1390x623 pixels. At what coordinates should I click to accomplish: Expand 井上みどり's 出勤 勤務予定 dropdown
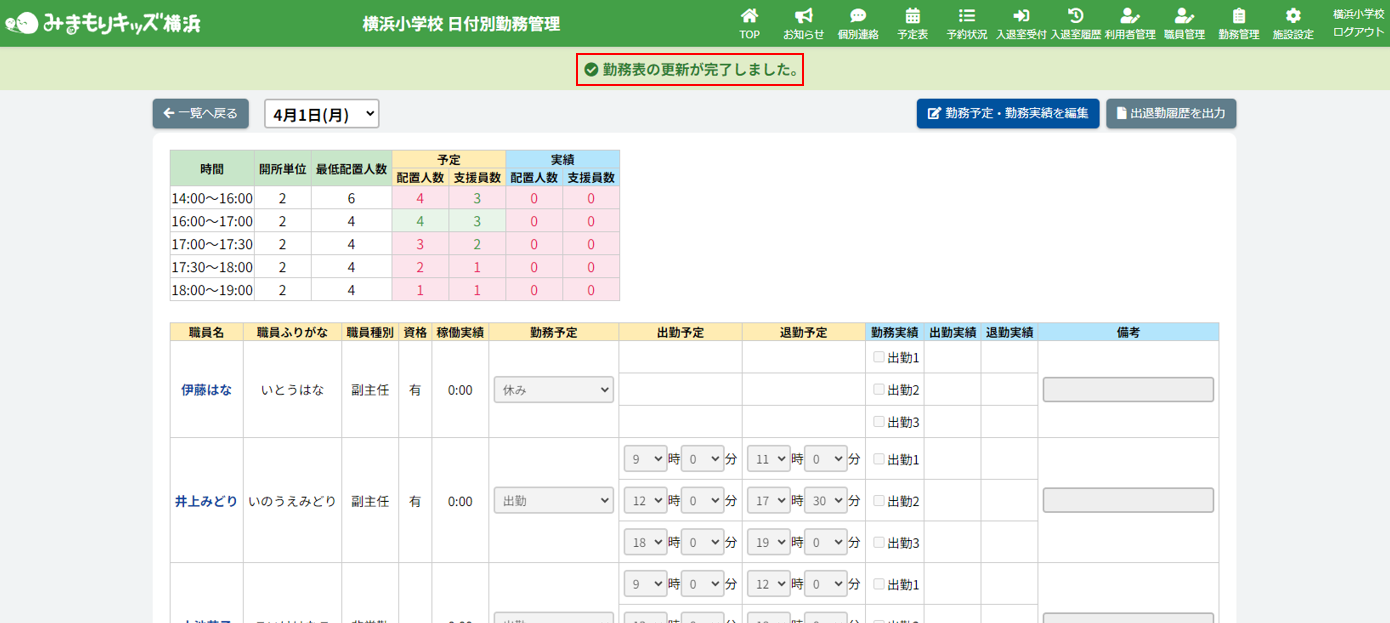coord(553,500)
